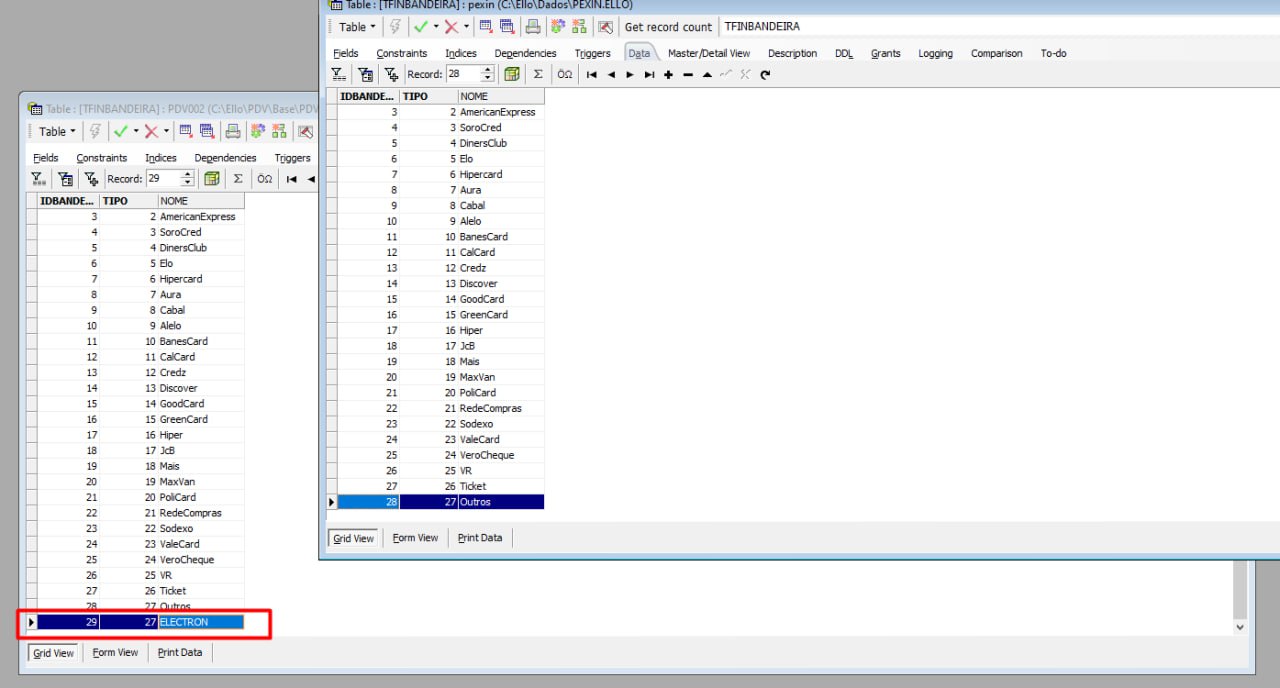This screenshot has width=1280, height=688.
Task: Click the green grid cube icon in pexin window
Action: 512,74
